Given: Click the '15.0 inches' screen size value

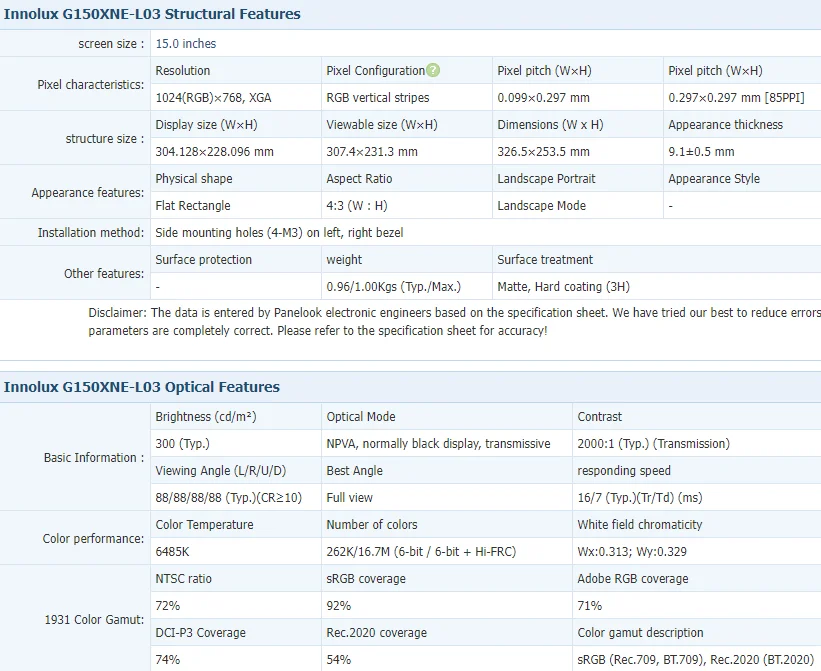Looking at the screenshot, I should coord(186,44).
